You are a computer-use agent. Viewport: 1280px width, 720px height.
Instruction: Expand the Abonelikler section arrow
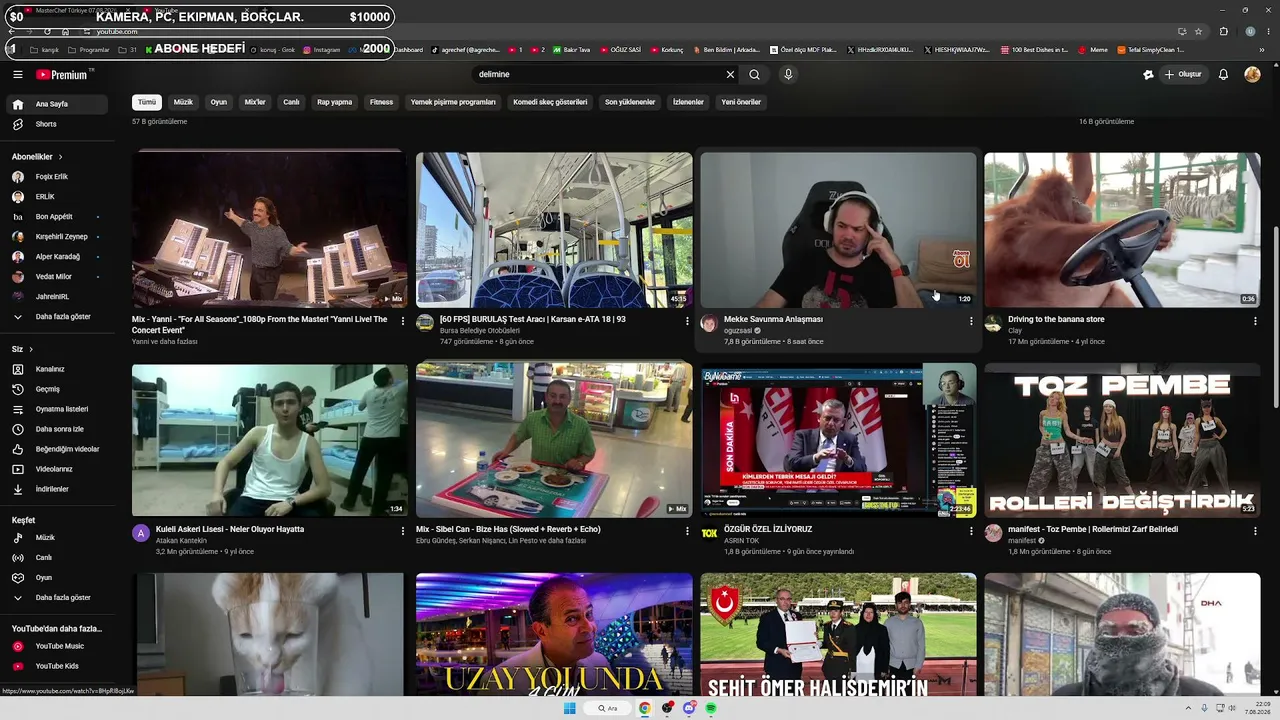tap(60, 157)
